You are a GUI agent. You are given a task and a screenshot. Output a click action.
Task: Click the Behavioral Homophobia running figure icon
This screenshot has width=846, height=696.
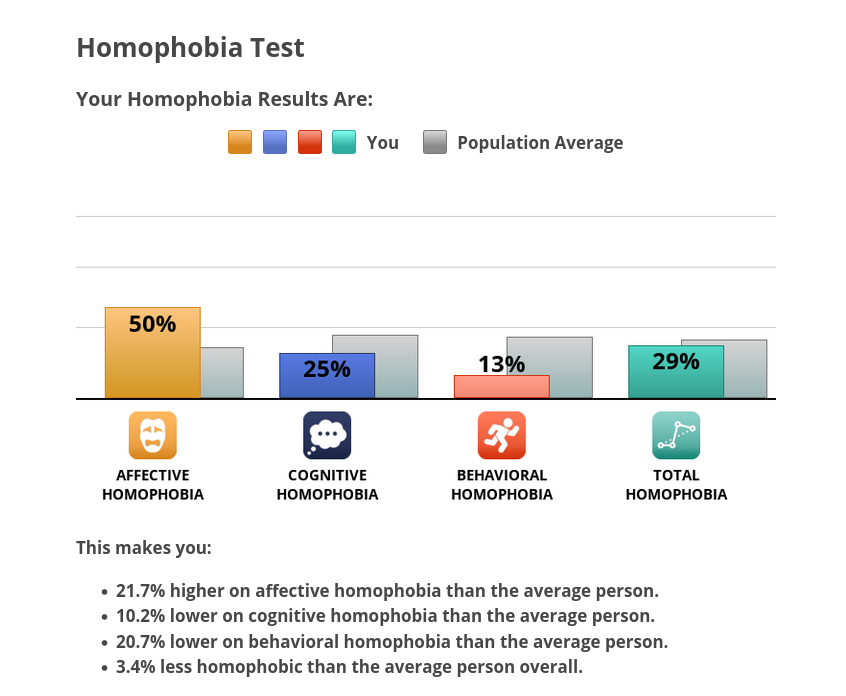click(502, 435)
